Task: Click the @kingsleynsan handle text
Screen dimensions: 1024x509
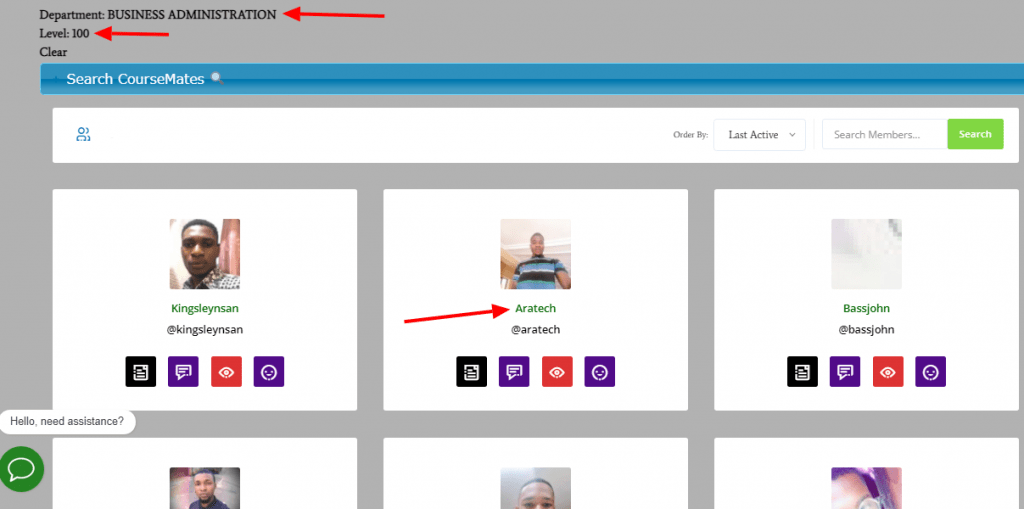Action: click(x=204, y=330)
